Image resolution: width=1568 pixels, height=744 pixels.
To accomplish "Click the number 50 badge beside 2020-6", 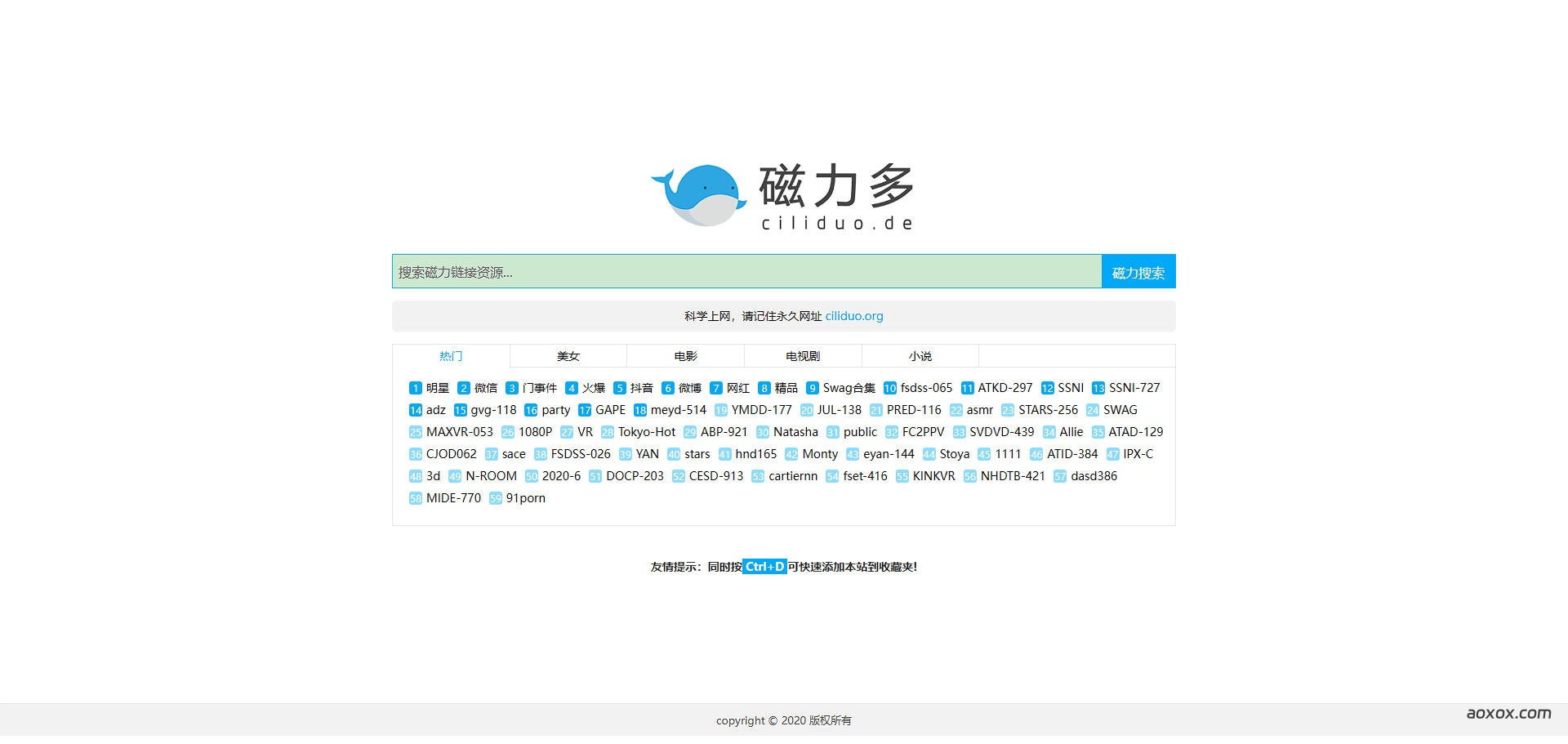I will click(x=531, y=476).
